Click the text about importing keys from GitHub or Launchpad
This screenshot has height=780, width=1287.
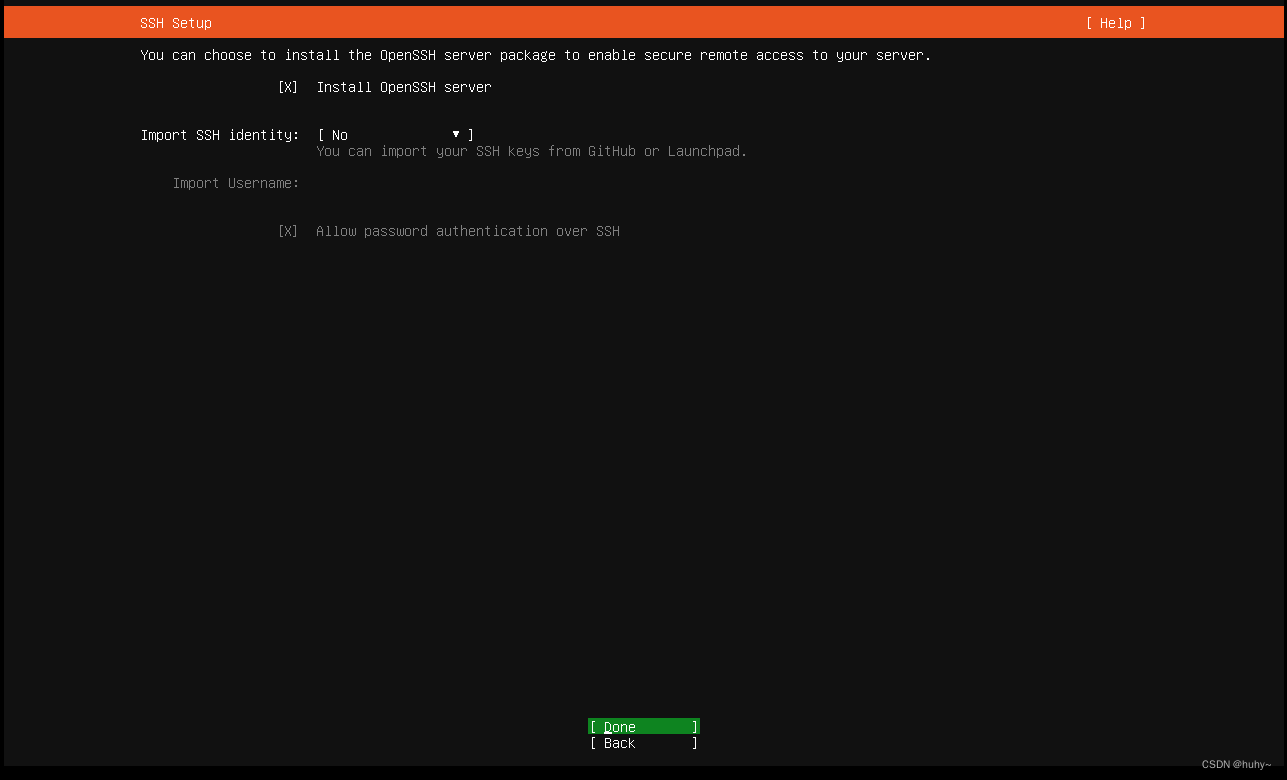click(532, 151)
